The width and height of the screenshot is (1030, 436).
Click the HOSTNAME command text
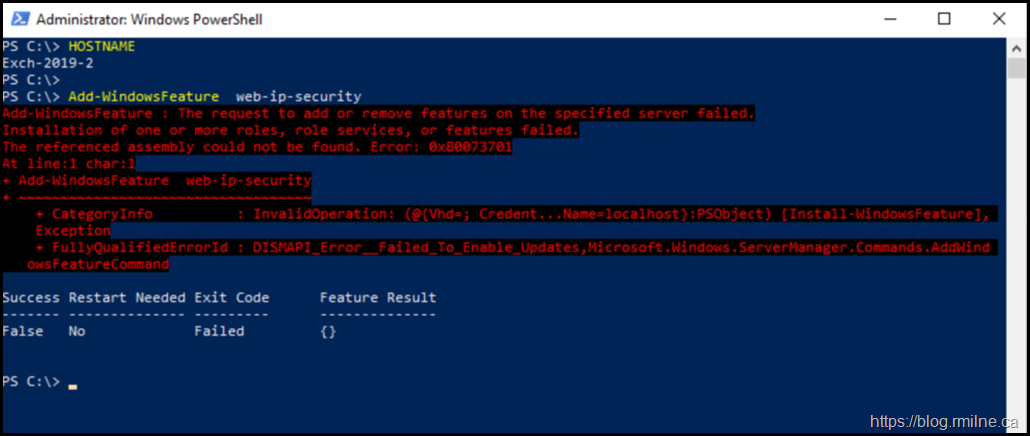102,47
